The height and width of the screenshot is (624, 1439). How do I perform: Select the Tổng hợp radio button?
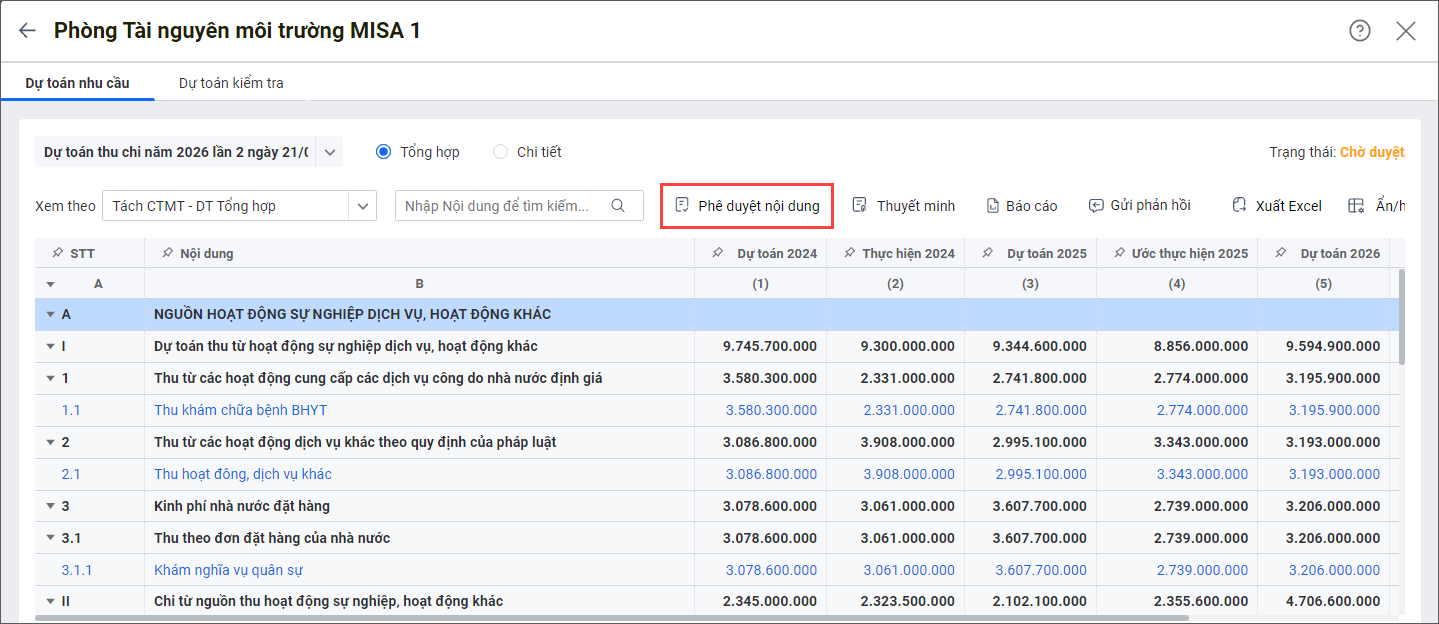(383, 152)
